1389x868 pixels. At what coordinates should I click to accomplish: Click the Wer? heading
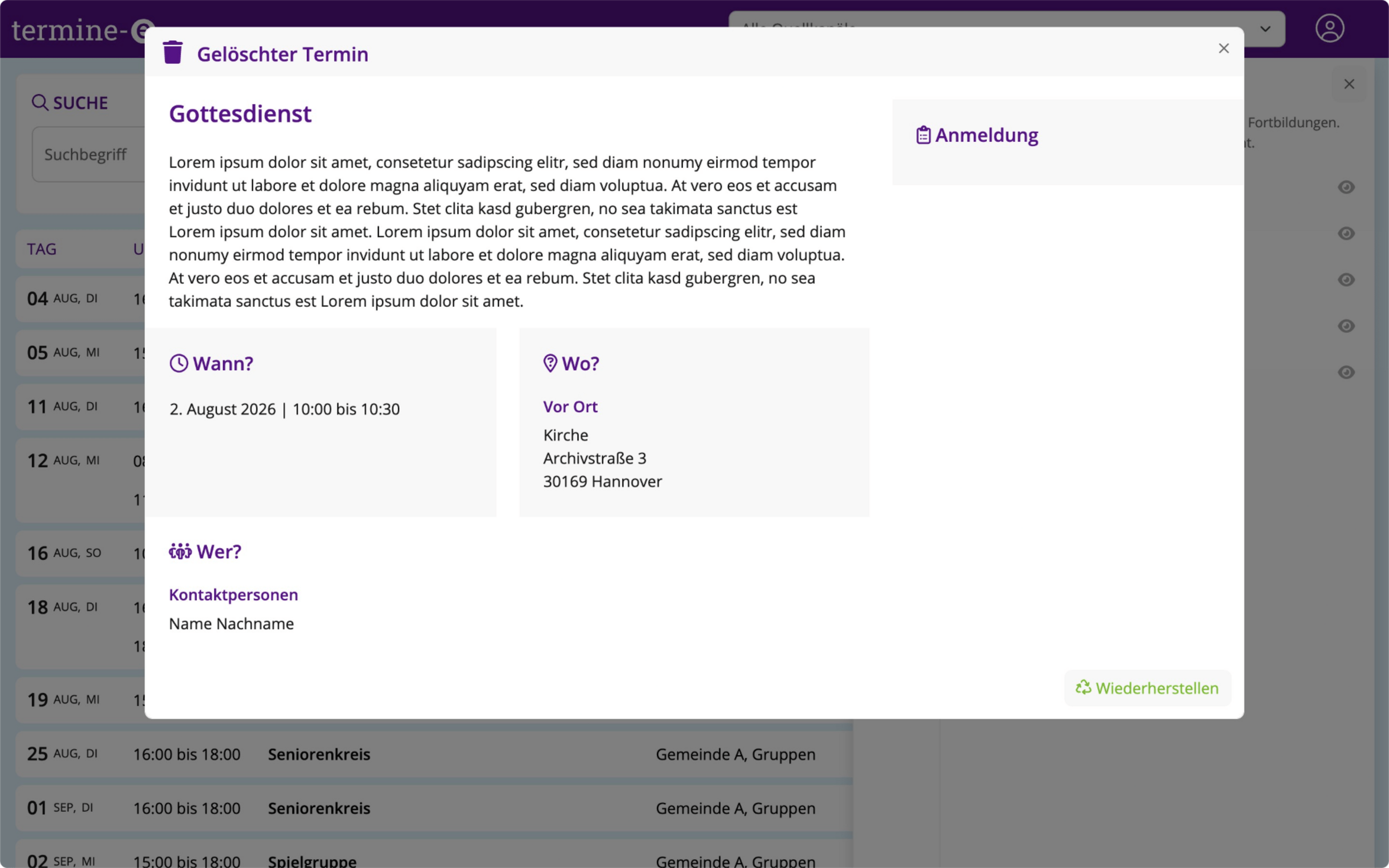[x=219, y=552]
